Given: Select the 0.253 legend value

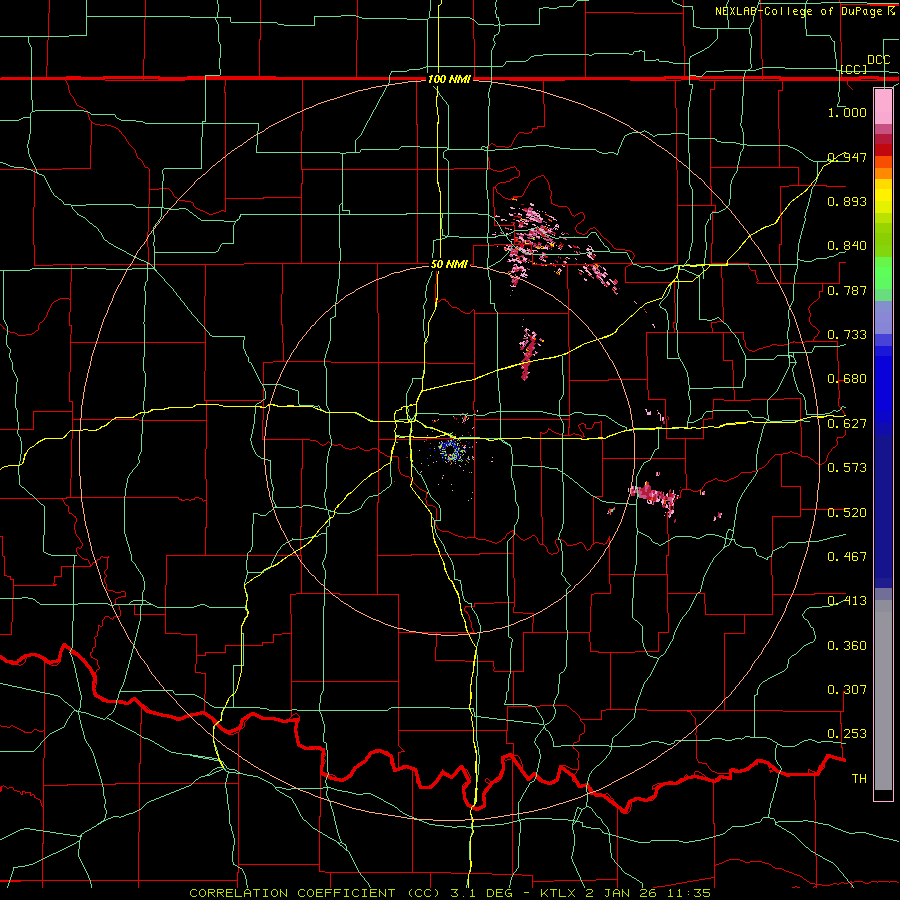Looking at the screenshot, I should 847,734.
